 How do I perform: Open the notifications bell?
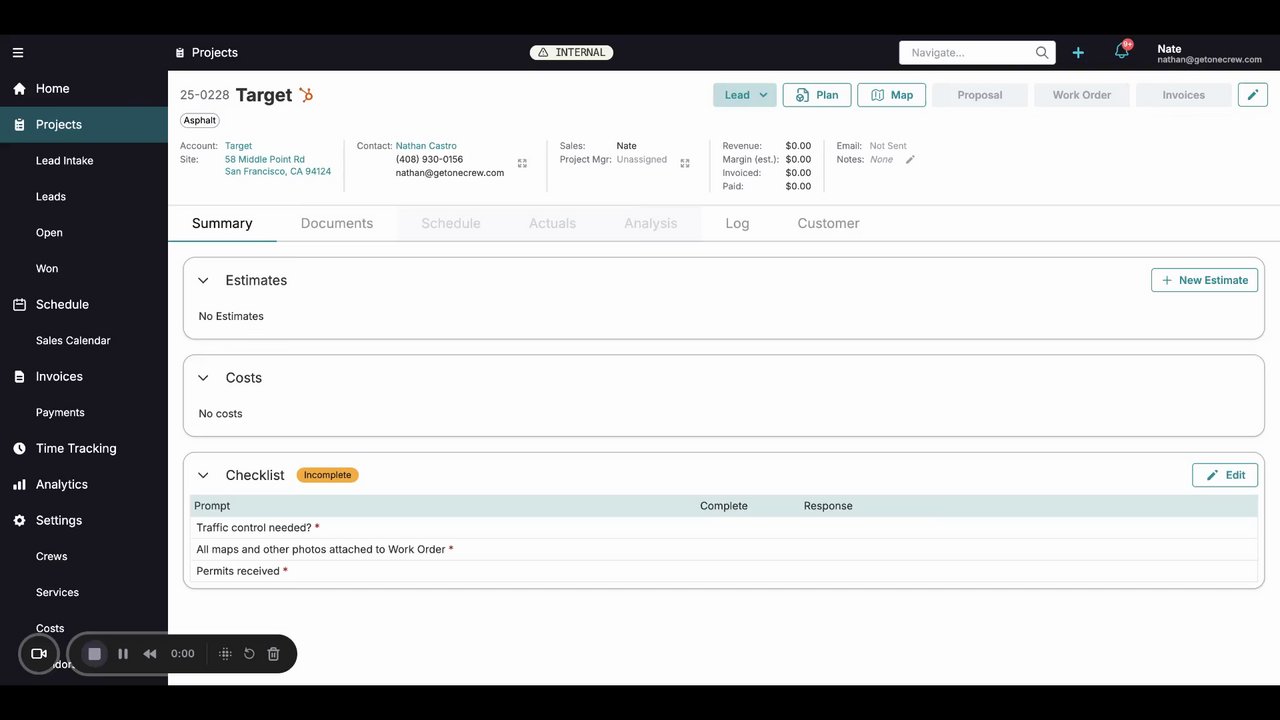tap(1122, 52)
